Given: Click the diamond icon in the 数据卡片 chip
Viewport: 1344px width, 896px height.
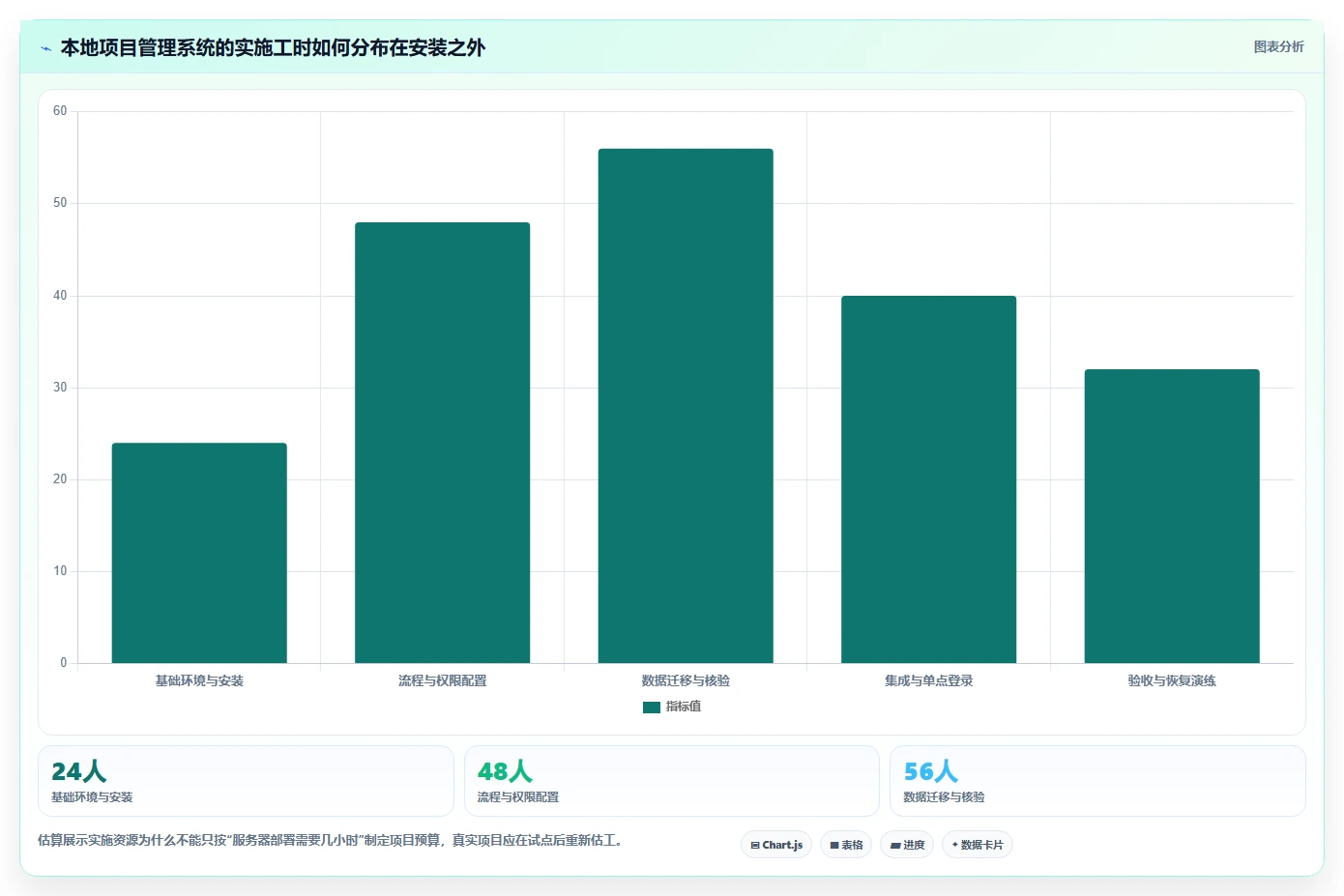Looking at the screenshot, I should point(955,845).
